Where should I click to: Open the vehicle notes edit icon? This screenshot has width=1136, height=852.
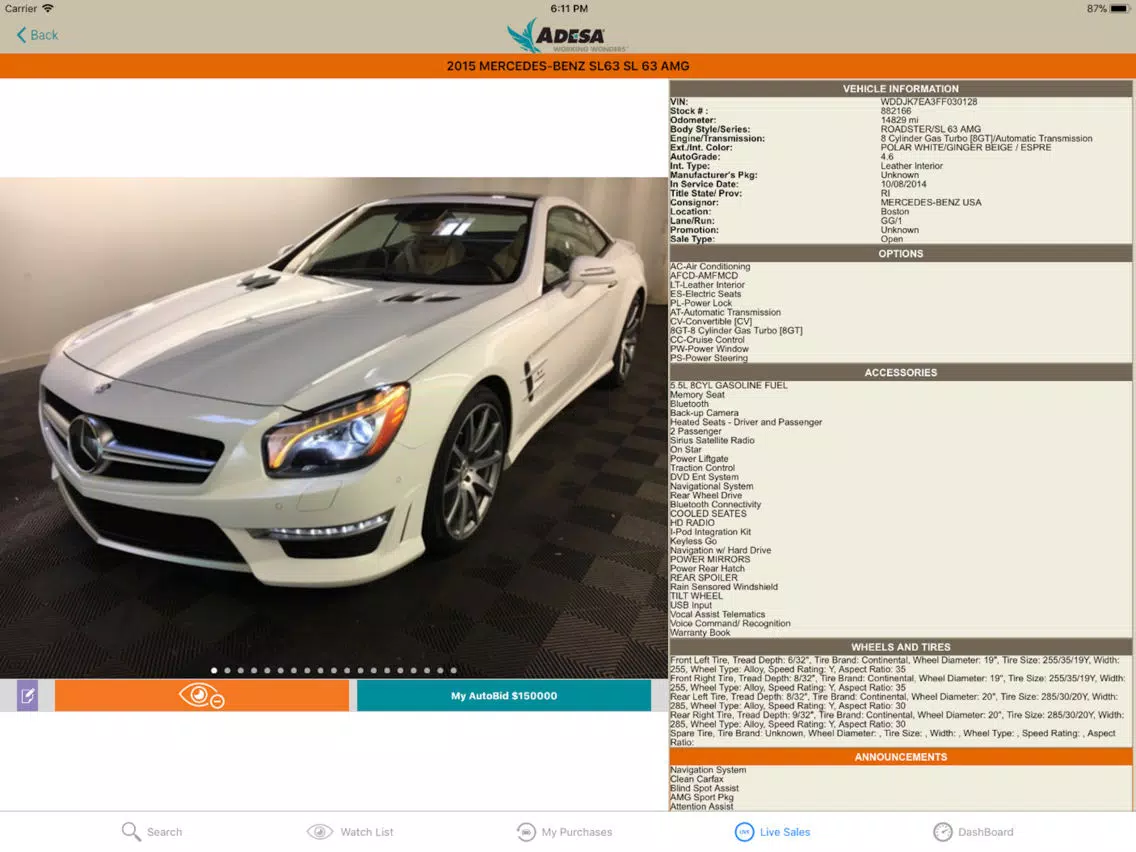click(x=28, y=696)
